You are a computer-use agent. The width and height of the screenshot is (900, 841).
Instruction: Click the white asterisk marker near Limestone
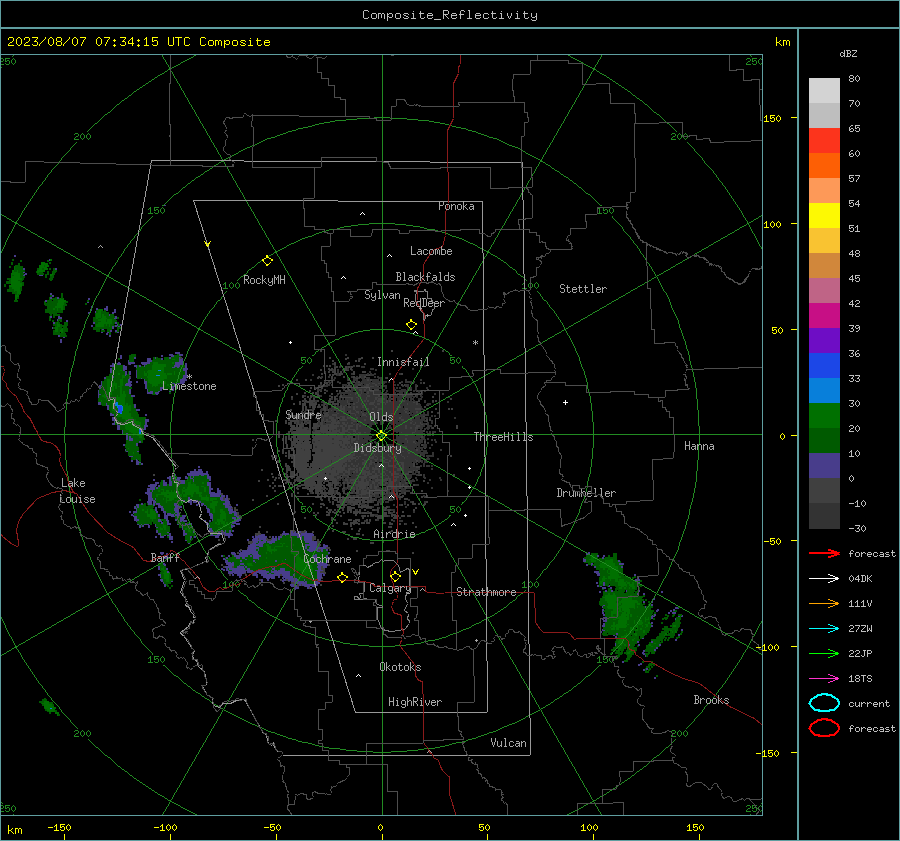(x=189, y=377)
